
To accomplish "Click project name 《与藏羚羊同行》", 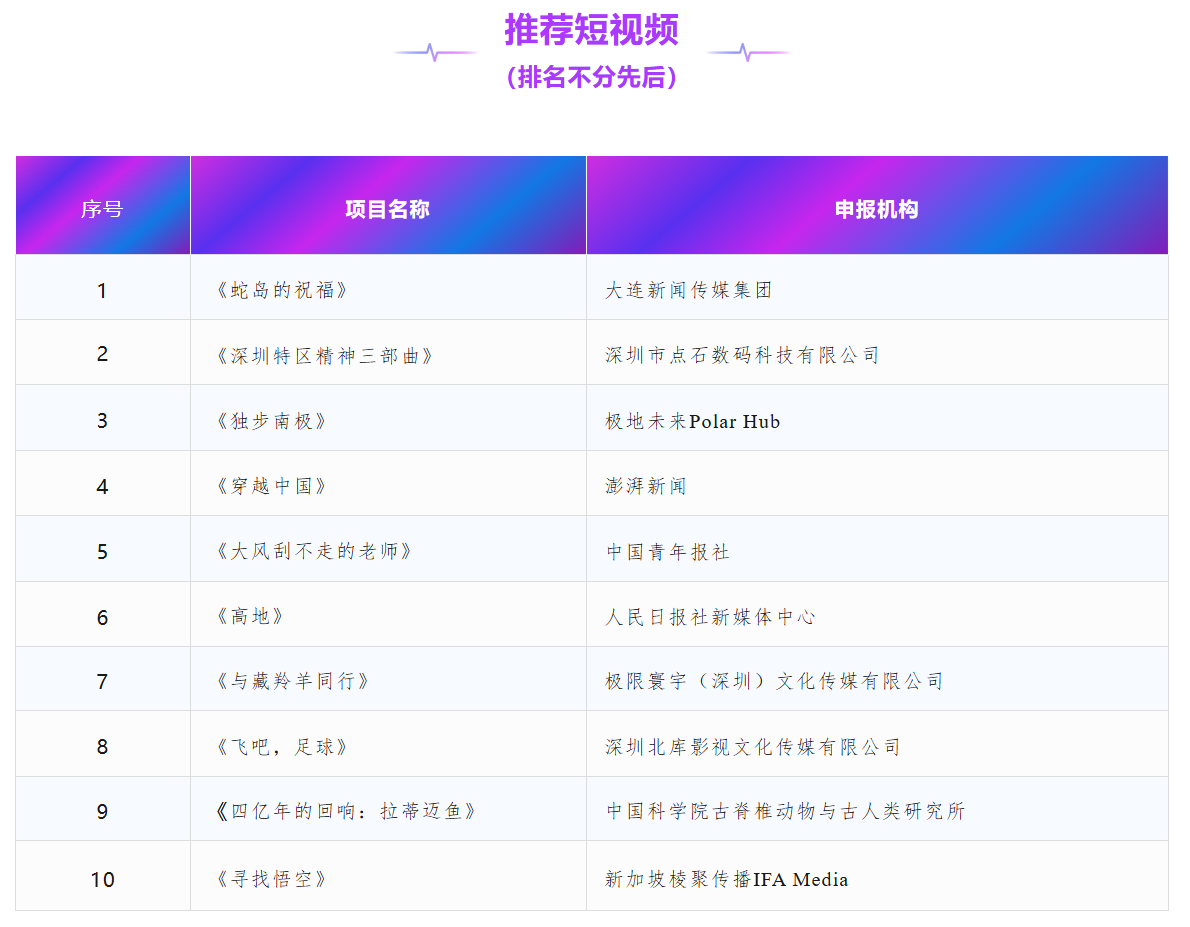I will tap(292, 681).
